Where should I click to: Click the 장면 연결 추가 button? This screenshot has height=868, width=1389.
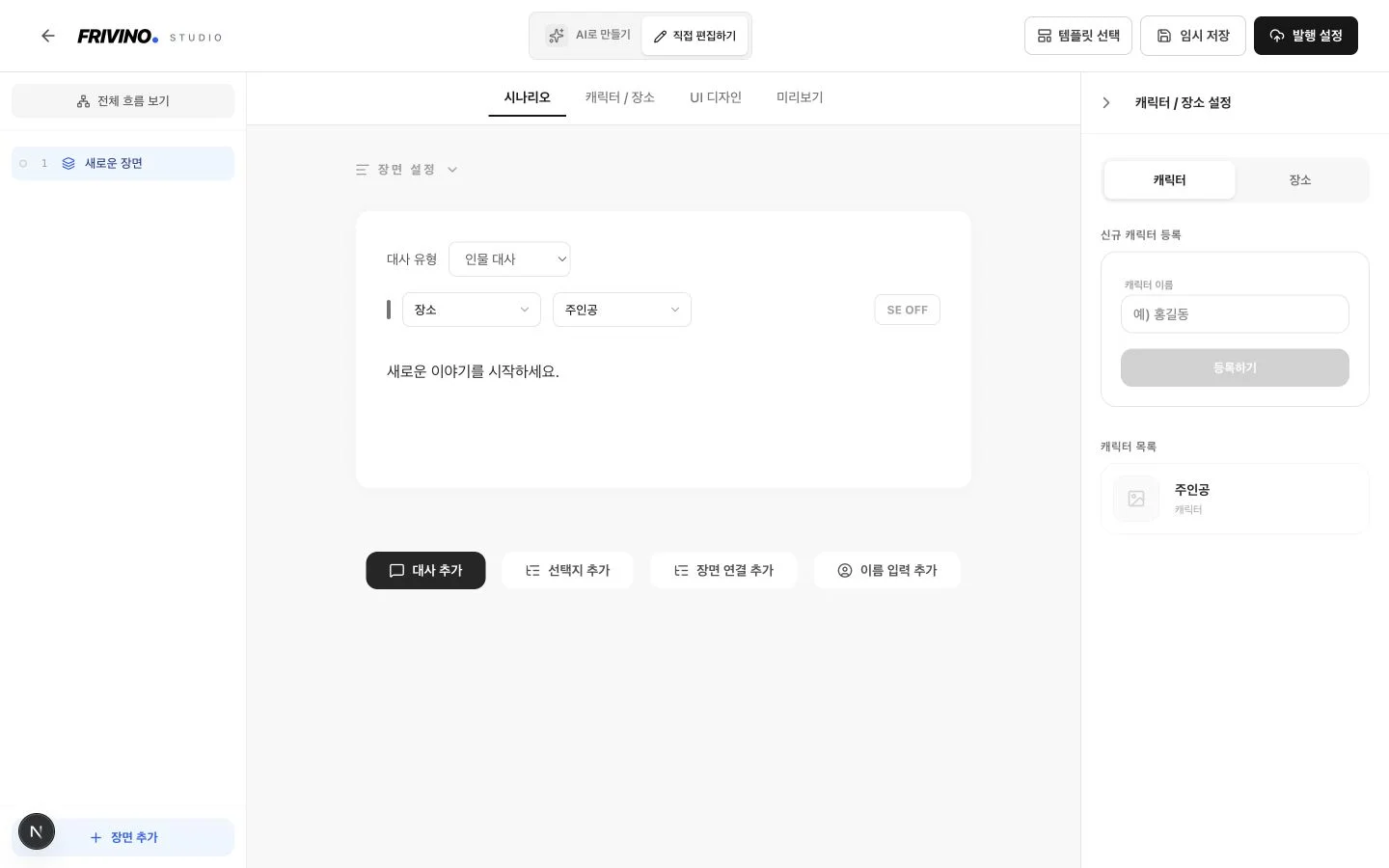click(723, 571)
